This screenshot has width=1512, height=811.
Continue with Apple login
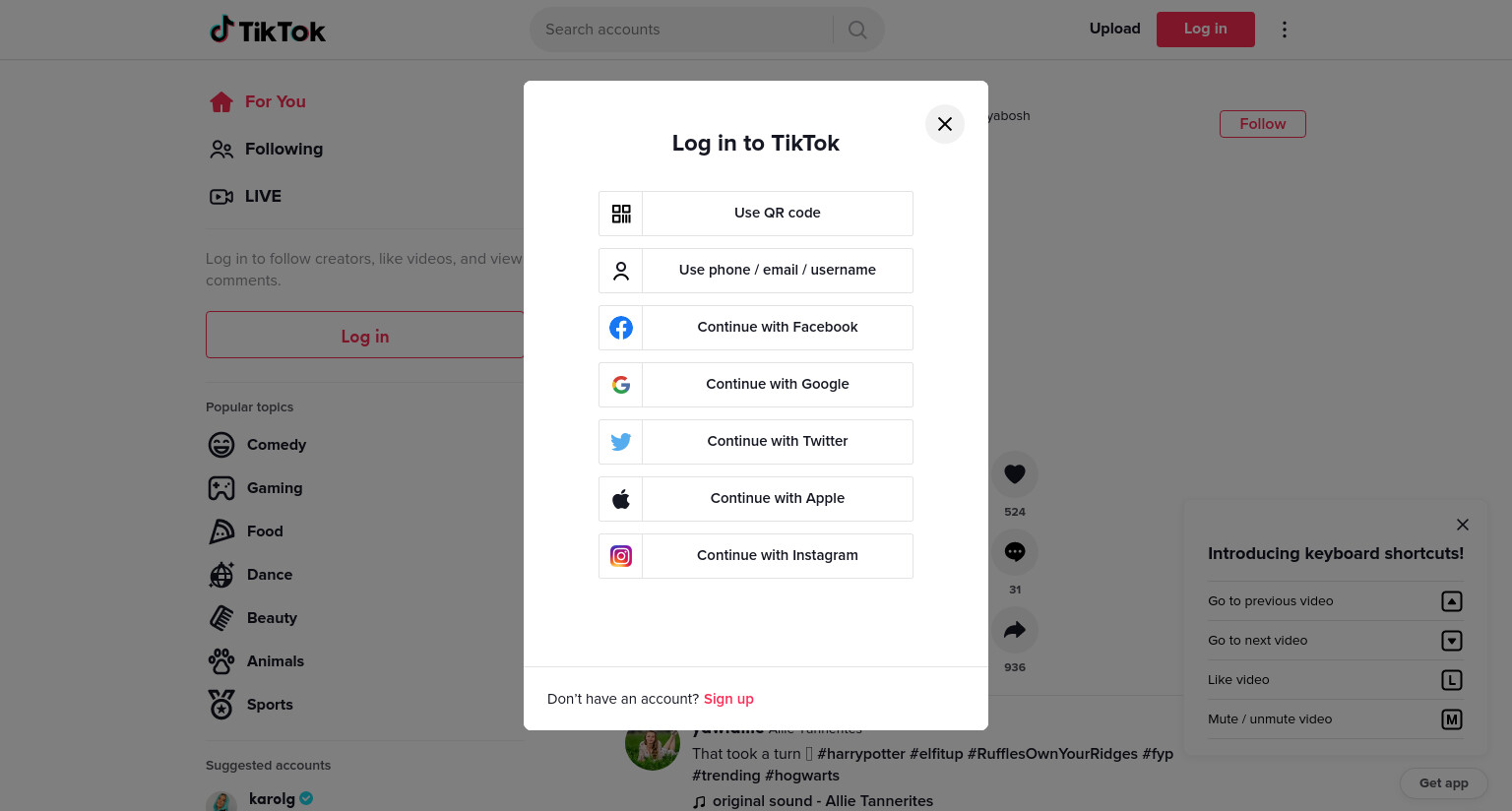[x=756, y=499]
